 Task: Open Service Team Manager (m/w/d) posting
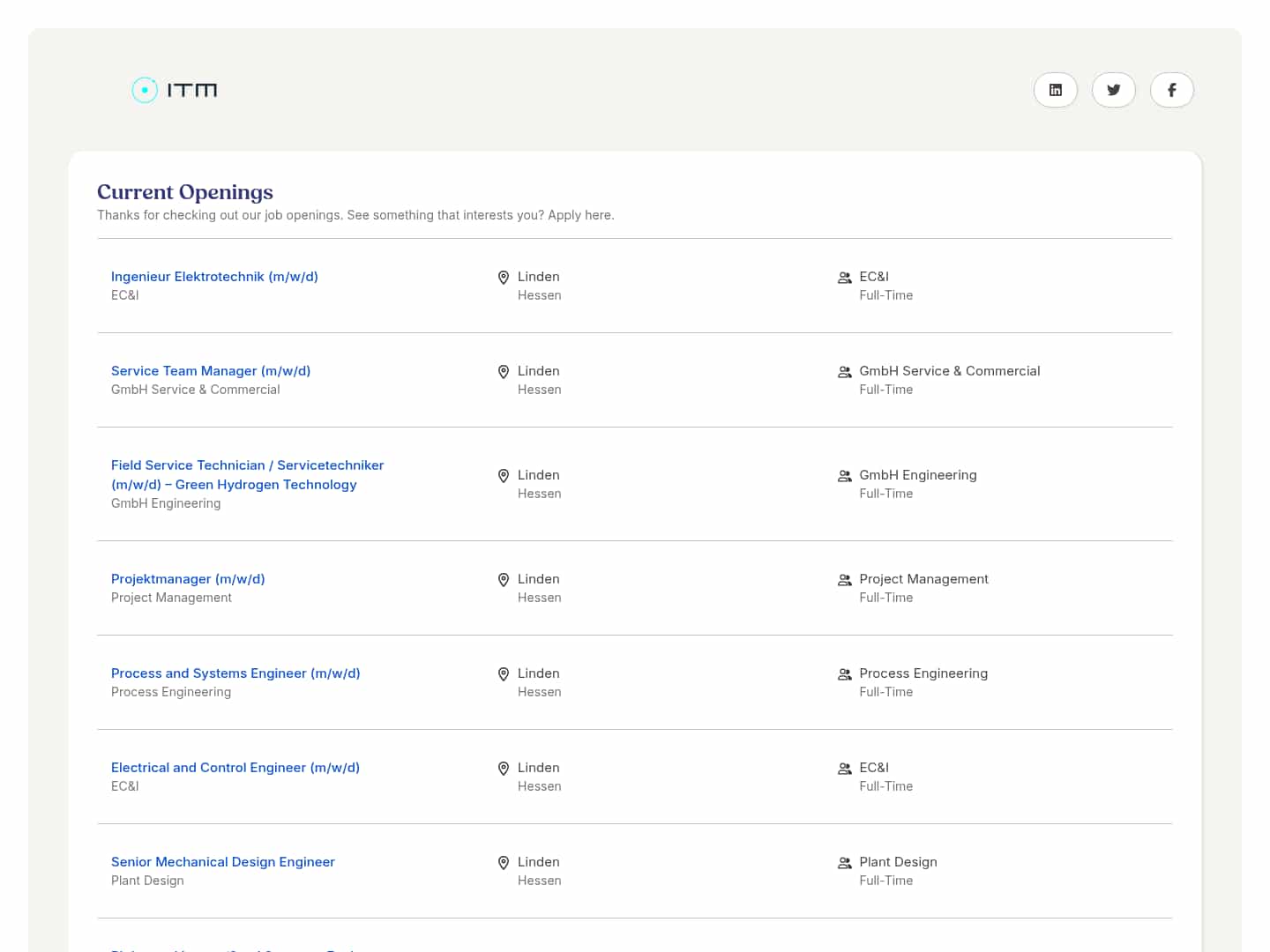coord(211,371)
